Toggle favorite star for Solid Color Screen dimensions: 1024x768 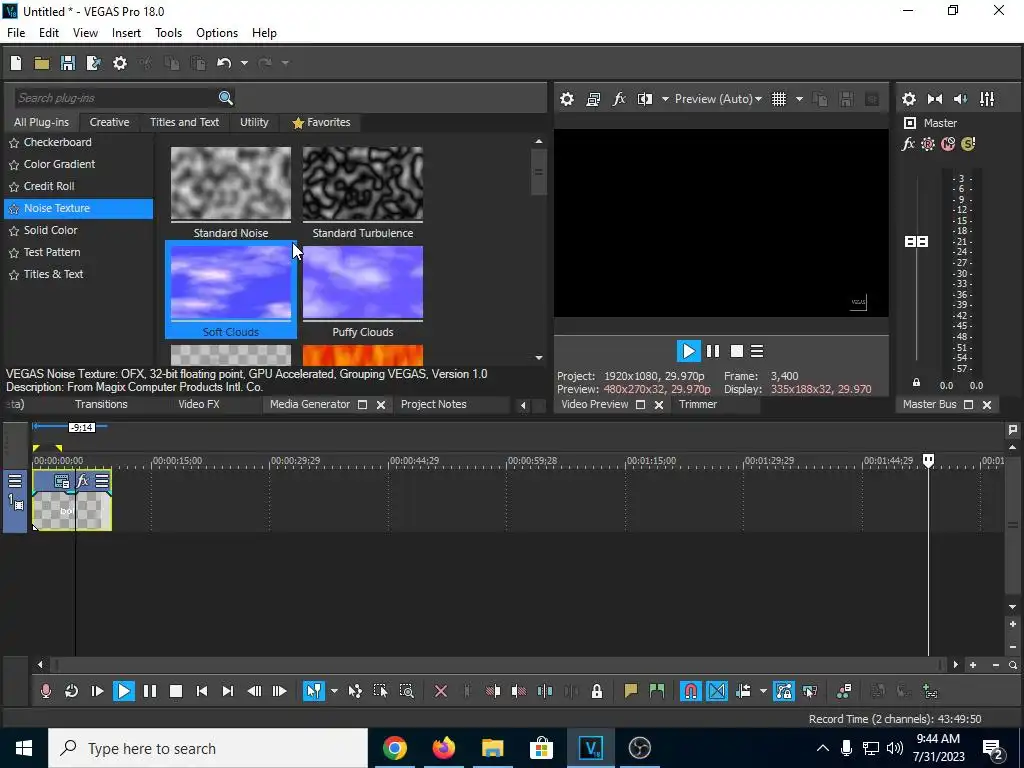[x=14, y=231]
